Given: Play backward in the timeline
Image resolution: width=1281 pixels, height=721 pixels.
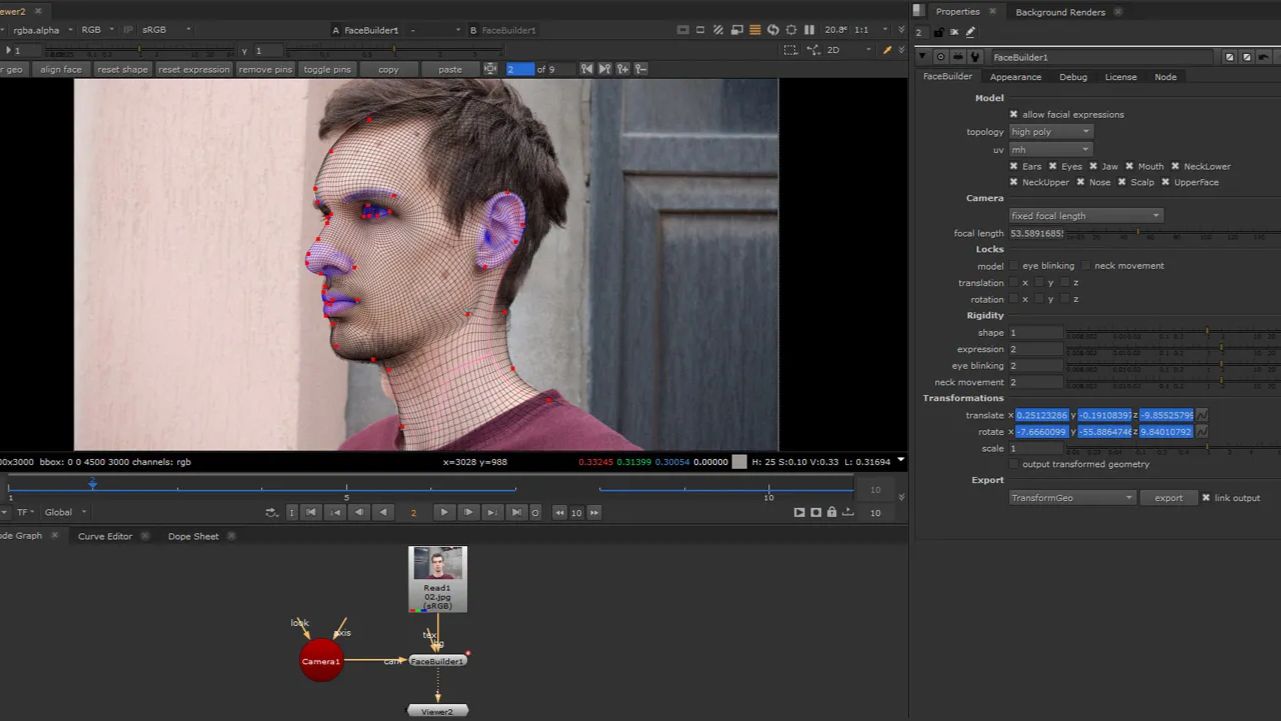Looking at the screenshot, I should coord(383,512).
